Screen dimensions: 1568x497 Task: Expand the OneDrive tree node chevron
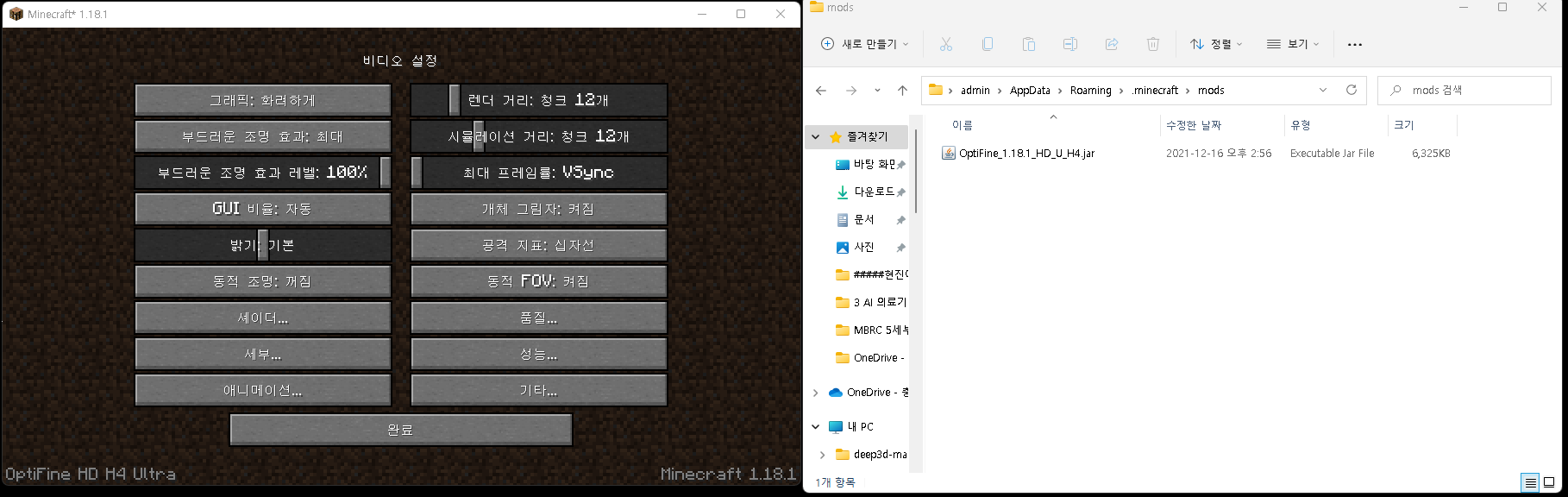pos(816,393)
